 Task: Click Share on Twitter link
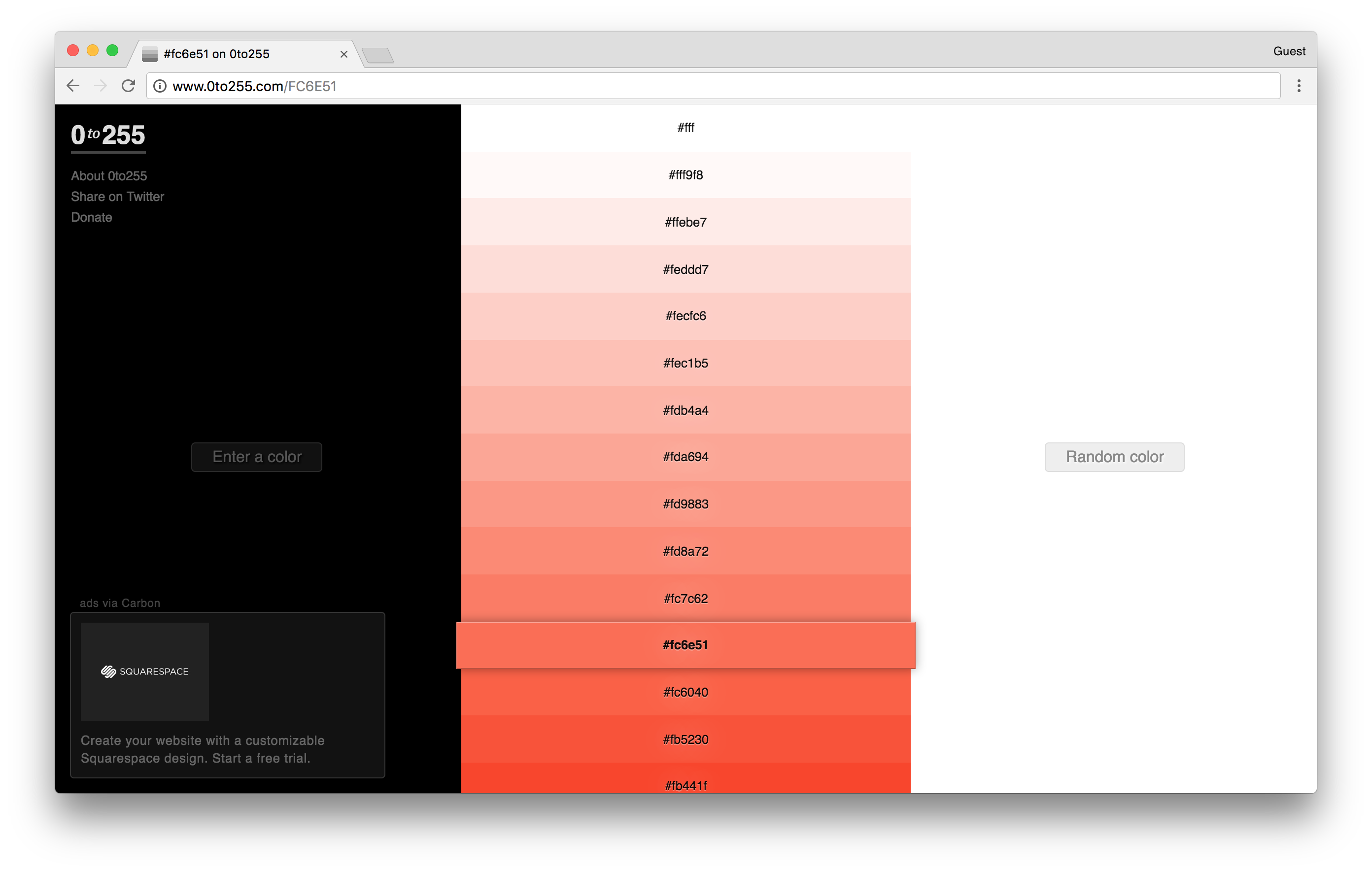pos(117,197)
